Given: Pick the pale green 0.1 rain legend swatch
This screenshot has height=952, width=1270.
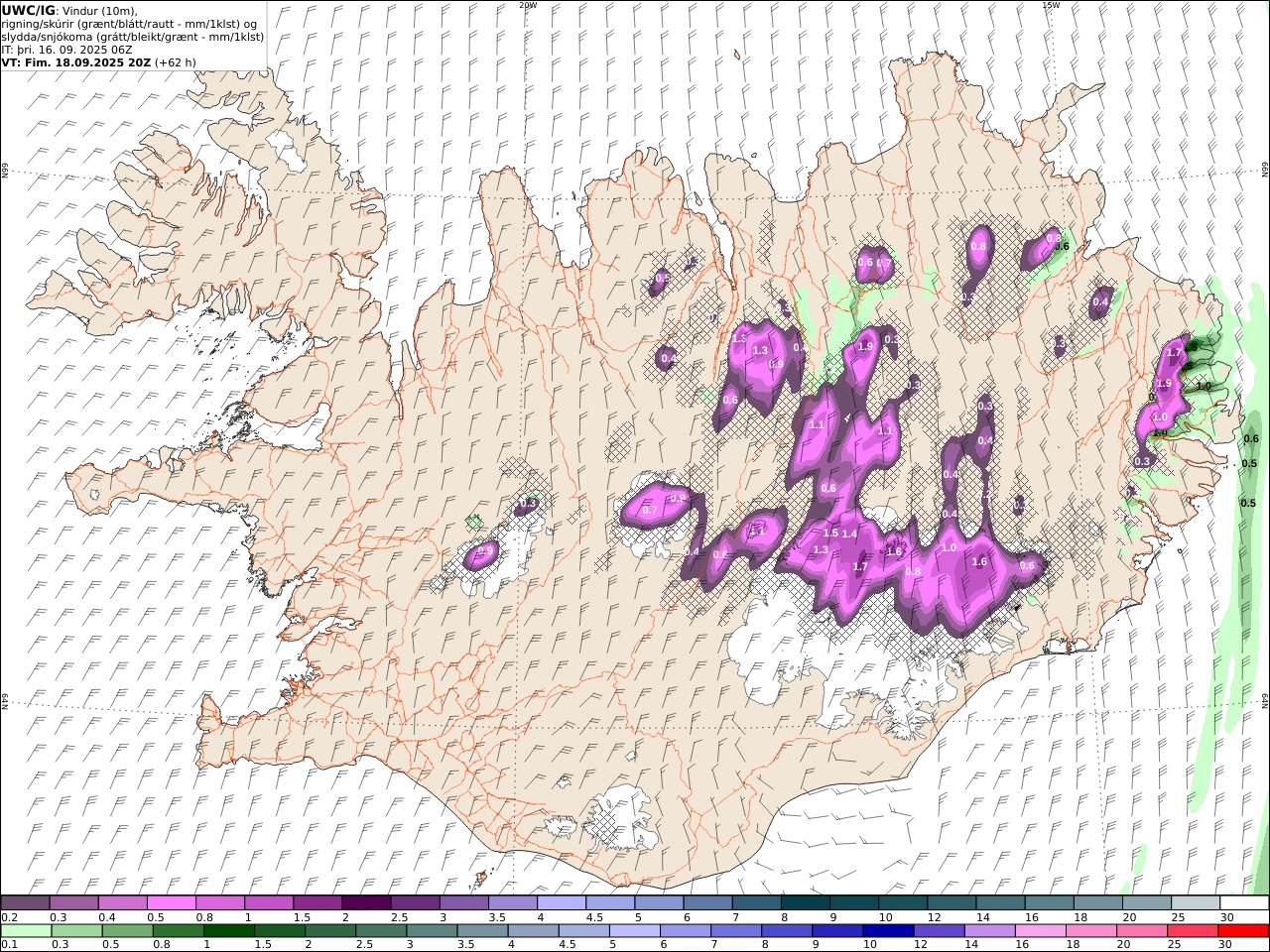Looking at the screenshot, I should pyautogui.click(x=26, y=931).
